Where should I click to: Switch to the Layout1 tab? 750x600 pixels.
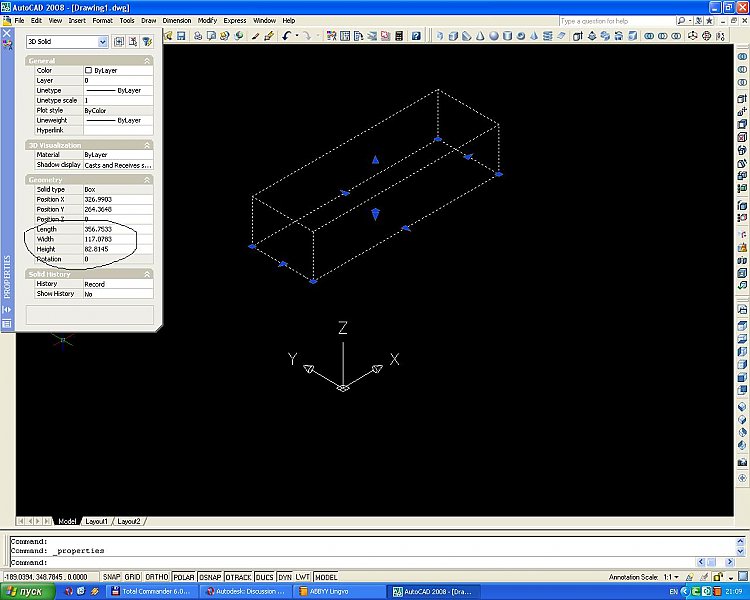(96, 521)
